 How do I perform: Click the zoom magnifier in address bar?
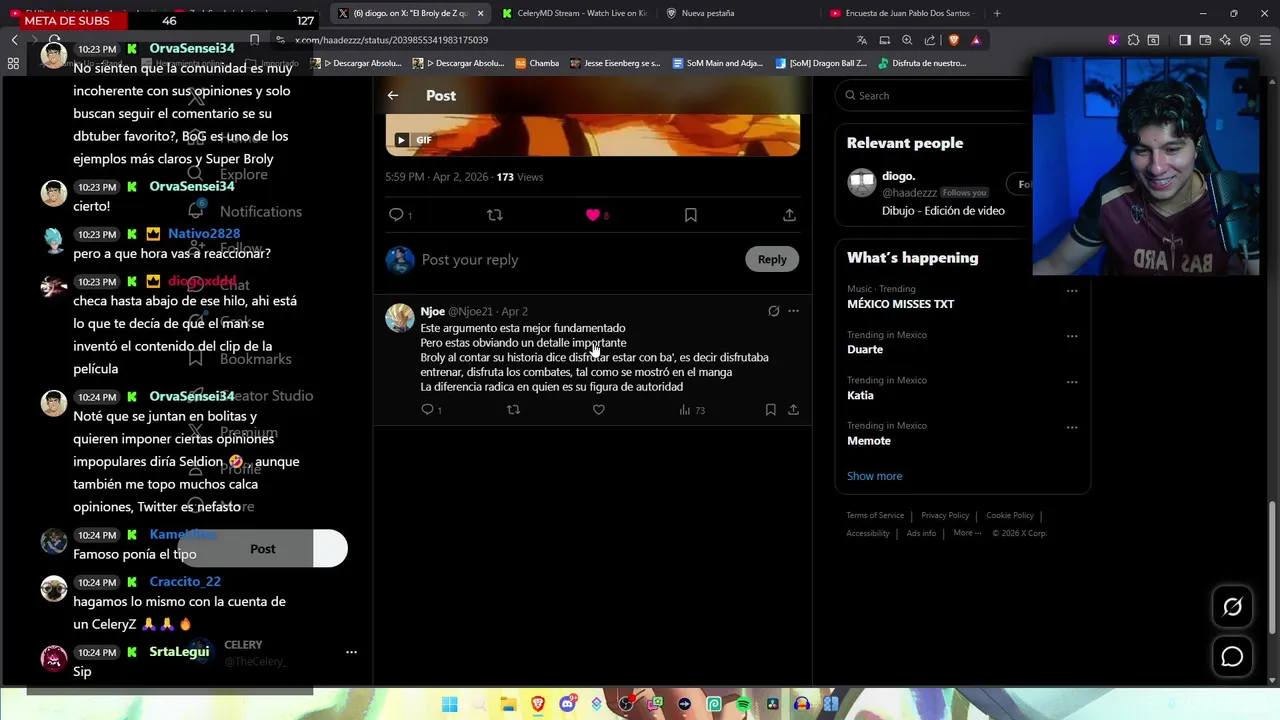click(907, 40)
